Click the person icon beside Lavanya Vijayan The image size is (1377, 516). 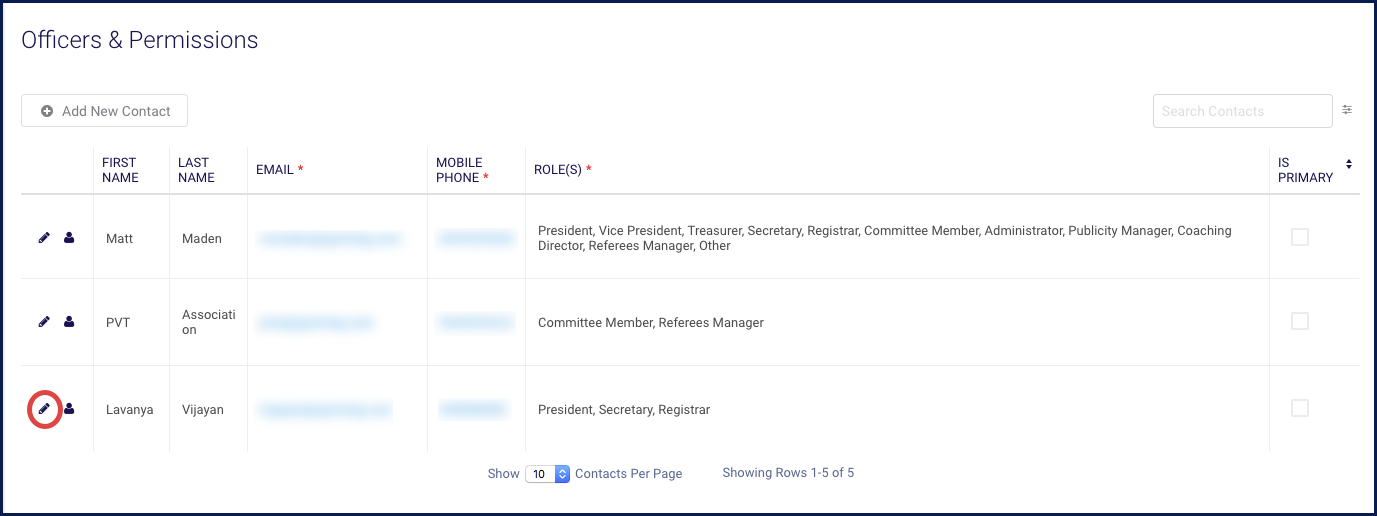point(69,409)
